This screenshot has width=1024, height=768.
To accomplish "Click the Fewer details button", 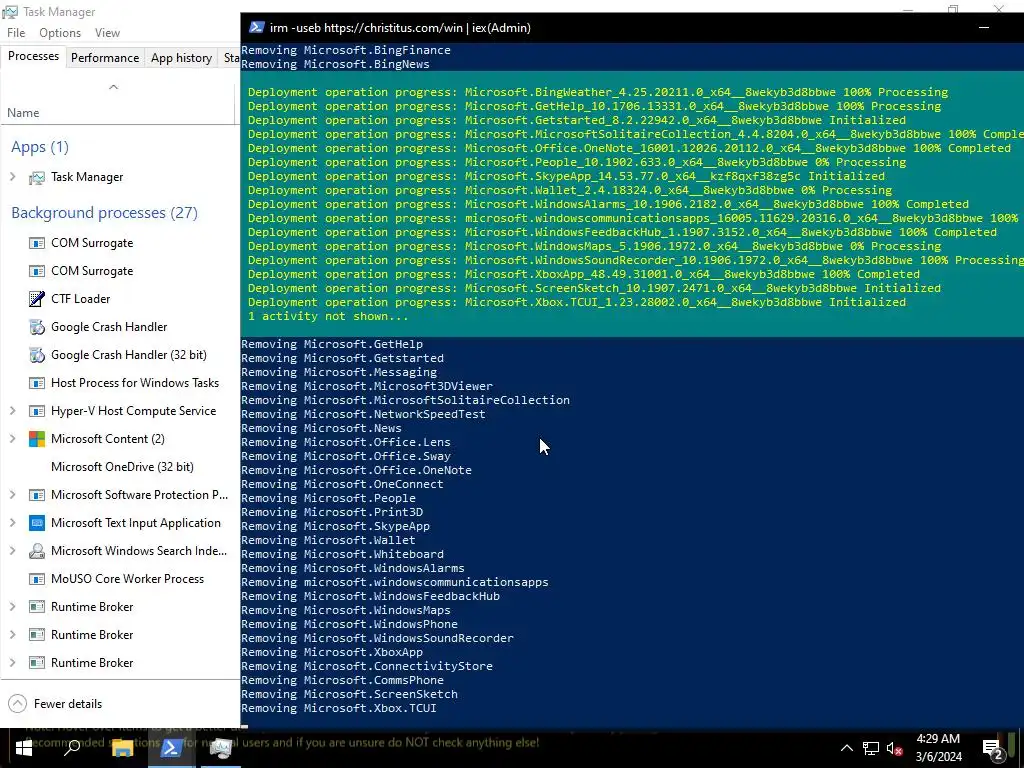I will [56, 703].
